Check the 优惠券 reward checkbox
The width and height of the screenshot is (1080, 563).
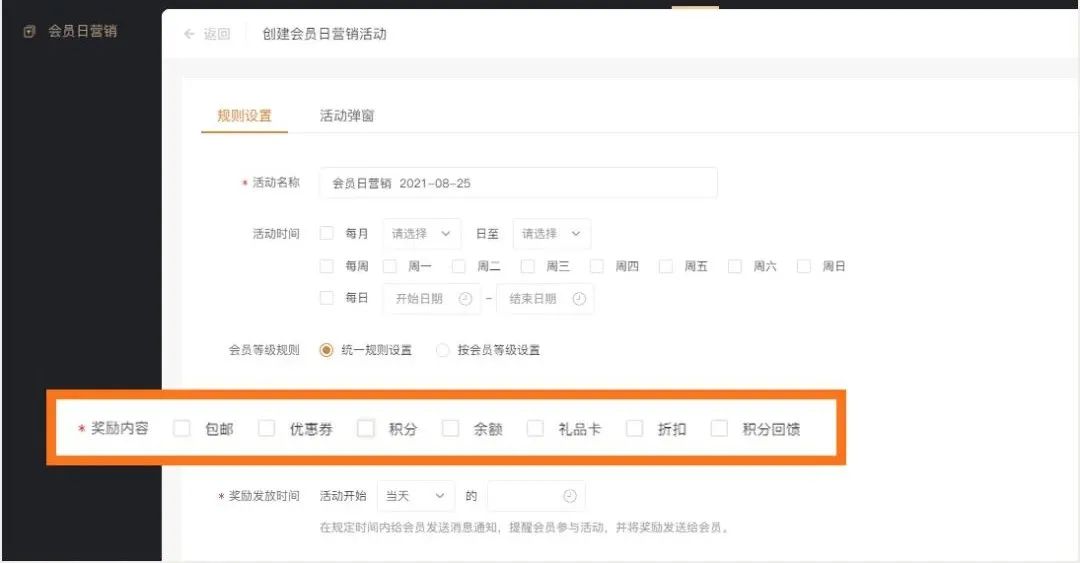[x=266, y=429]
